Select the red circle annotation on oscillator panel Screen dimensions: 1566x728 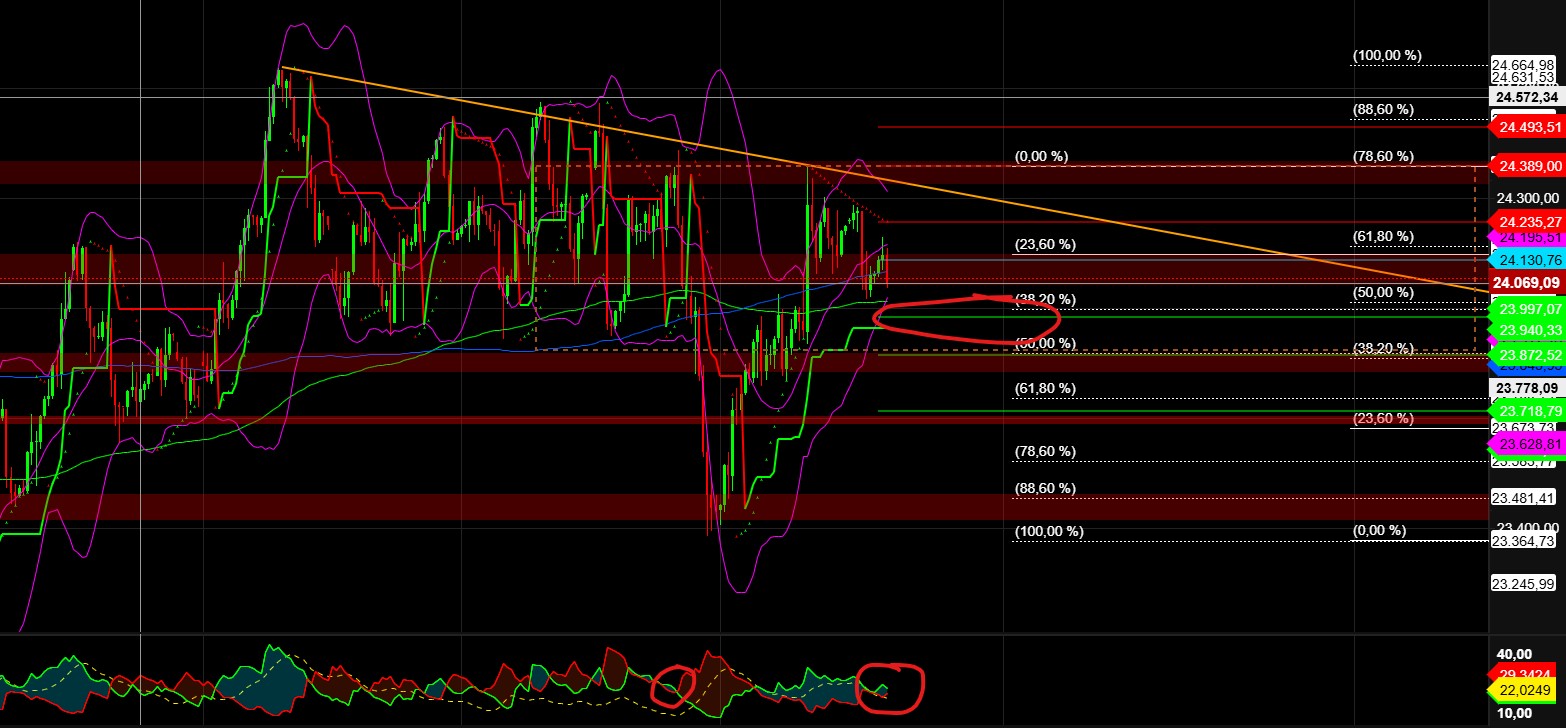(x=890, y=687)
